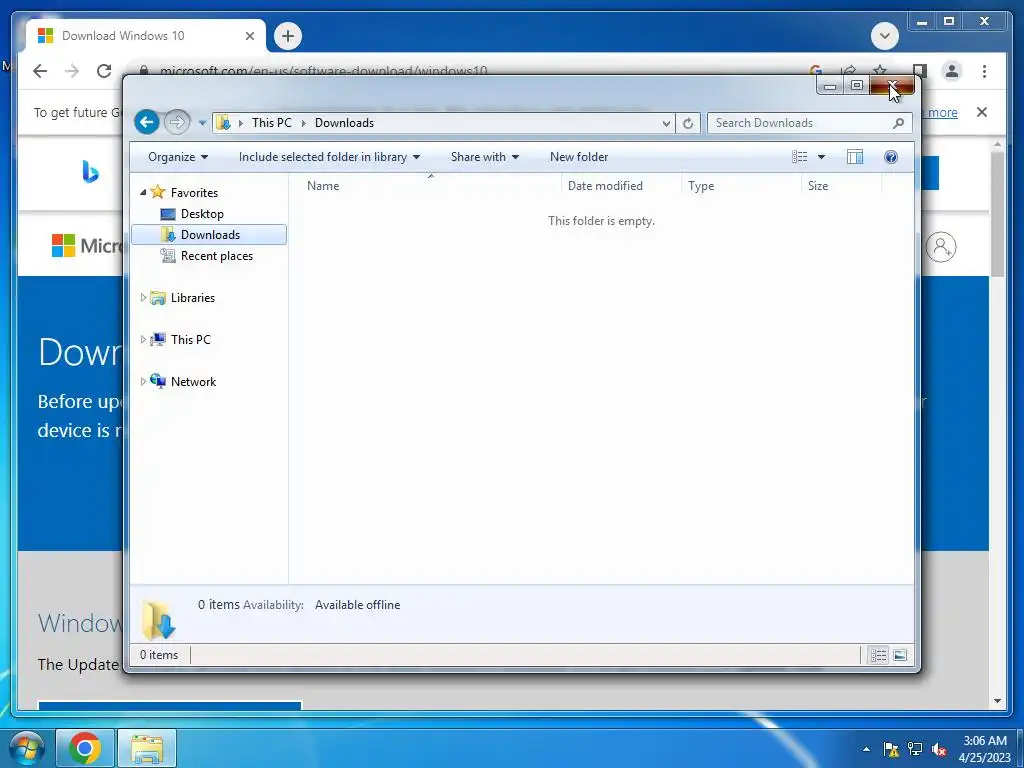
Task: Toggle the preview pane
Action: 855,157
